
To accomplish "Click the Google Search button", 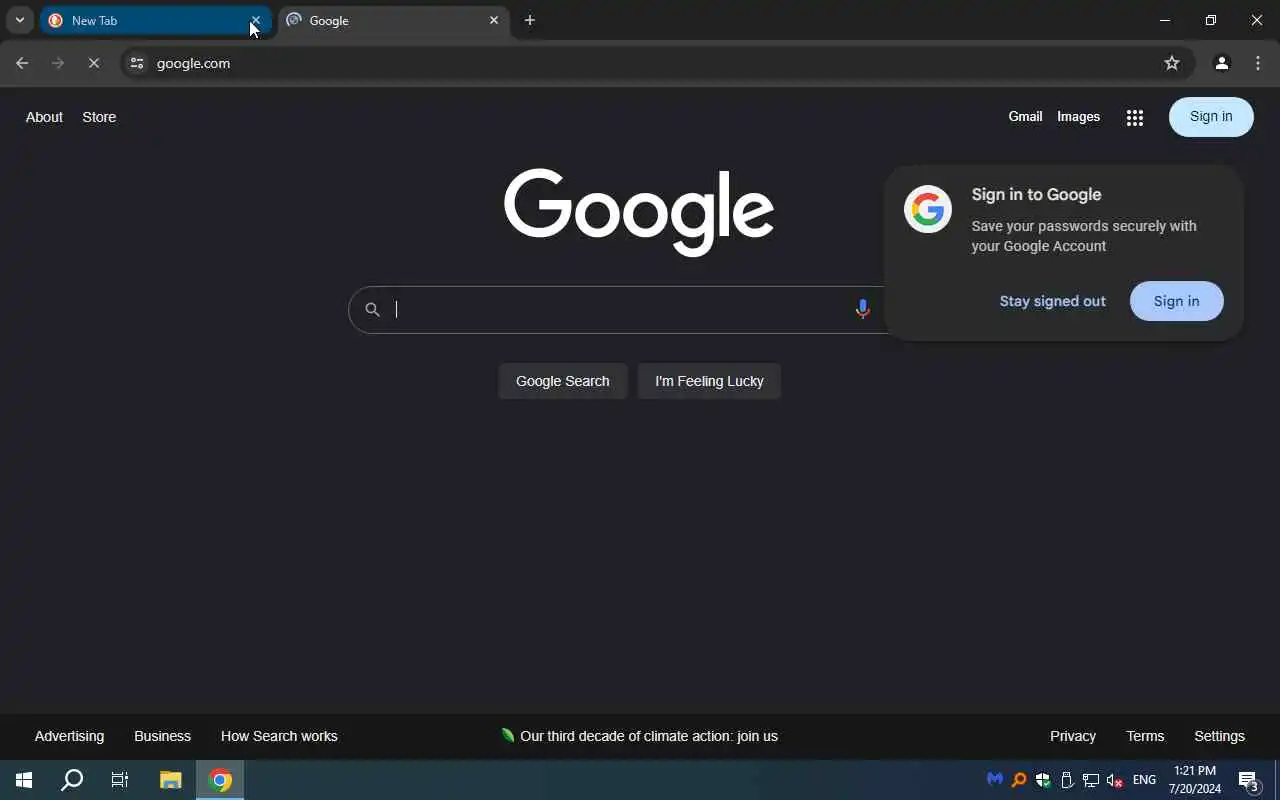I will coord(562,381).
